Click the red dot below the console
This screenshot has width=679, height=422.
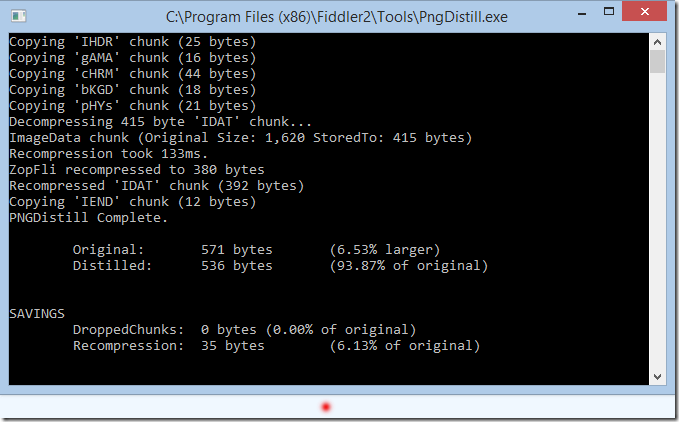pos(326,407)
